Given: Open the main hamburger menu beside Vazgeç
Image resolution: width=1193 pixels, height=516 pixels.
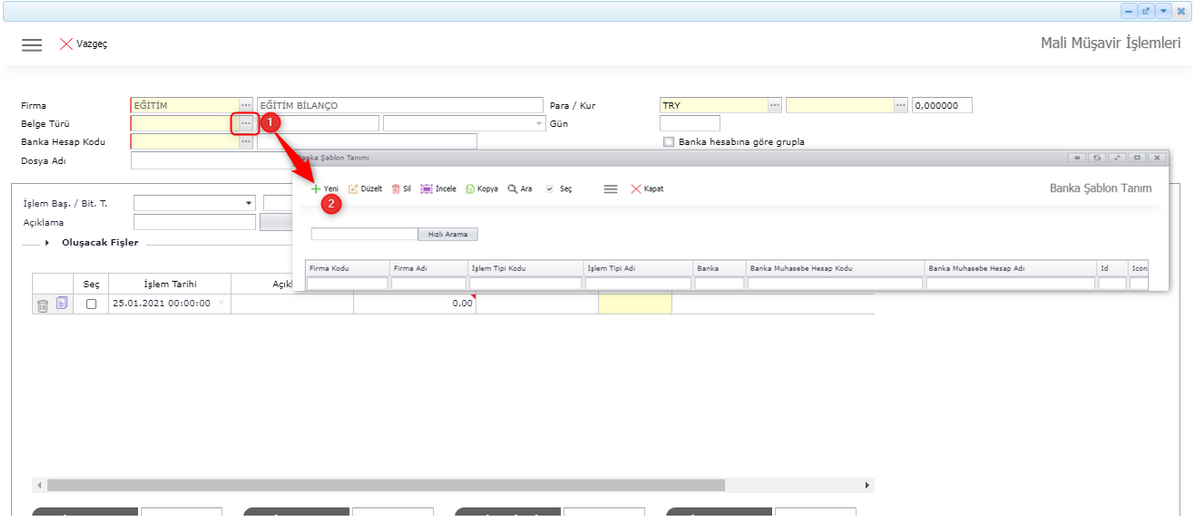Looking at the screenshot, I should tap(32, 44).
